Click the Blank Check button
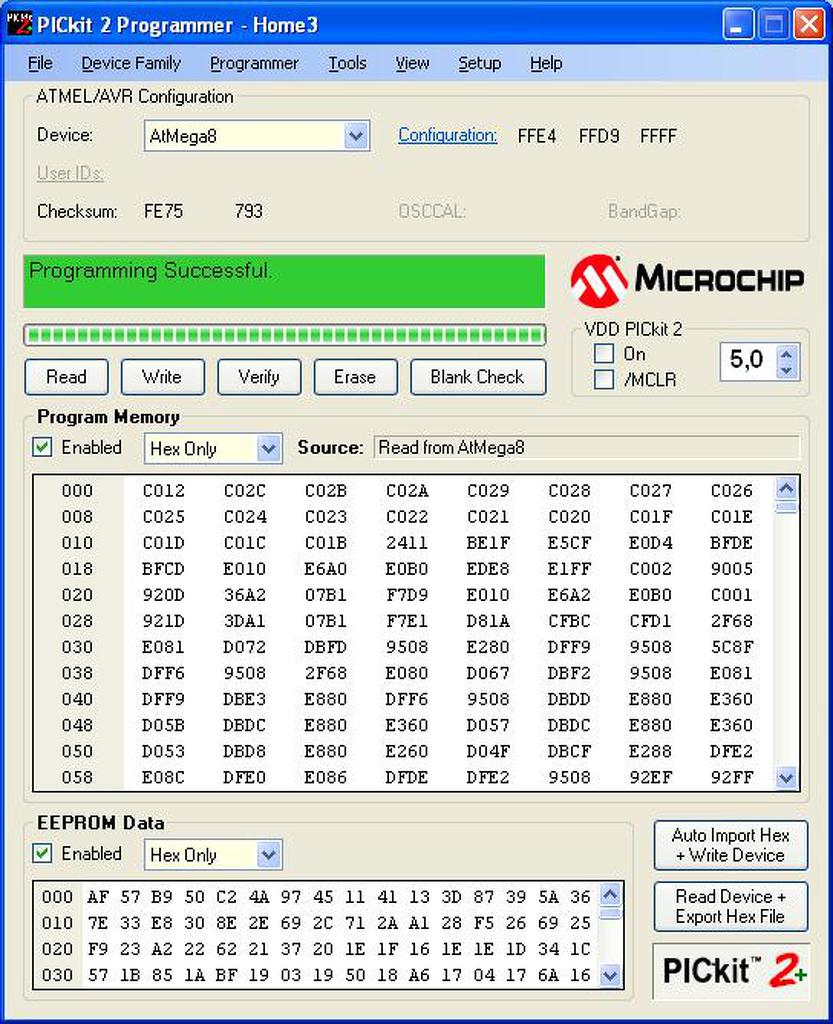The height and width of the screenshot is (1024, 833). coord(478,377)
